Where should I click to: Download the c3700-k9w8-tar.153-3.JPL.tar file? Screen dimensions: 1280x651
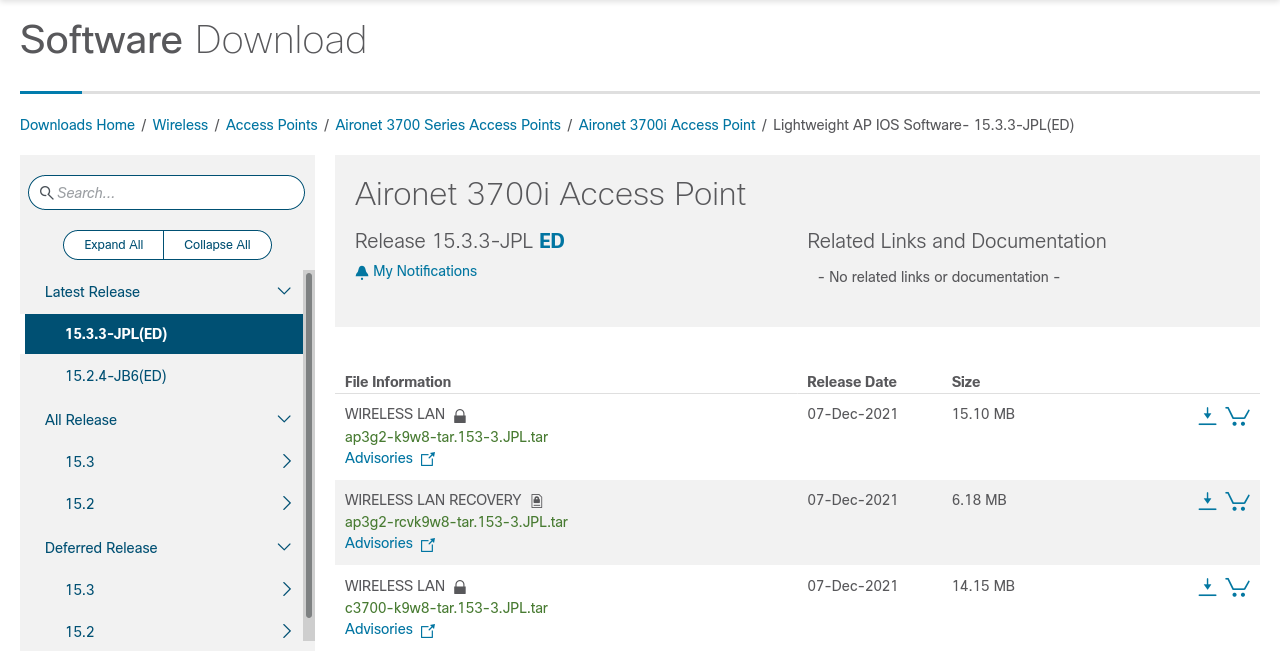[x=1207, y=587]
